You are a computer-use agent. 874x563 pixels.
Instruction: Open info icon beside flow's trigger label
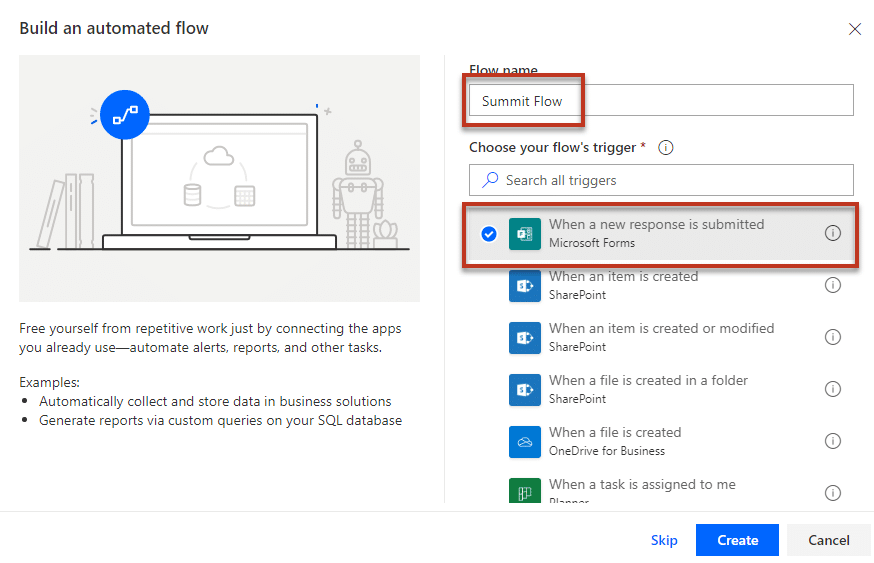click(666, 147)
